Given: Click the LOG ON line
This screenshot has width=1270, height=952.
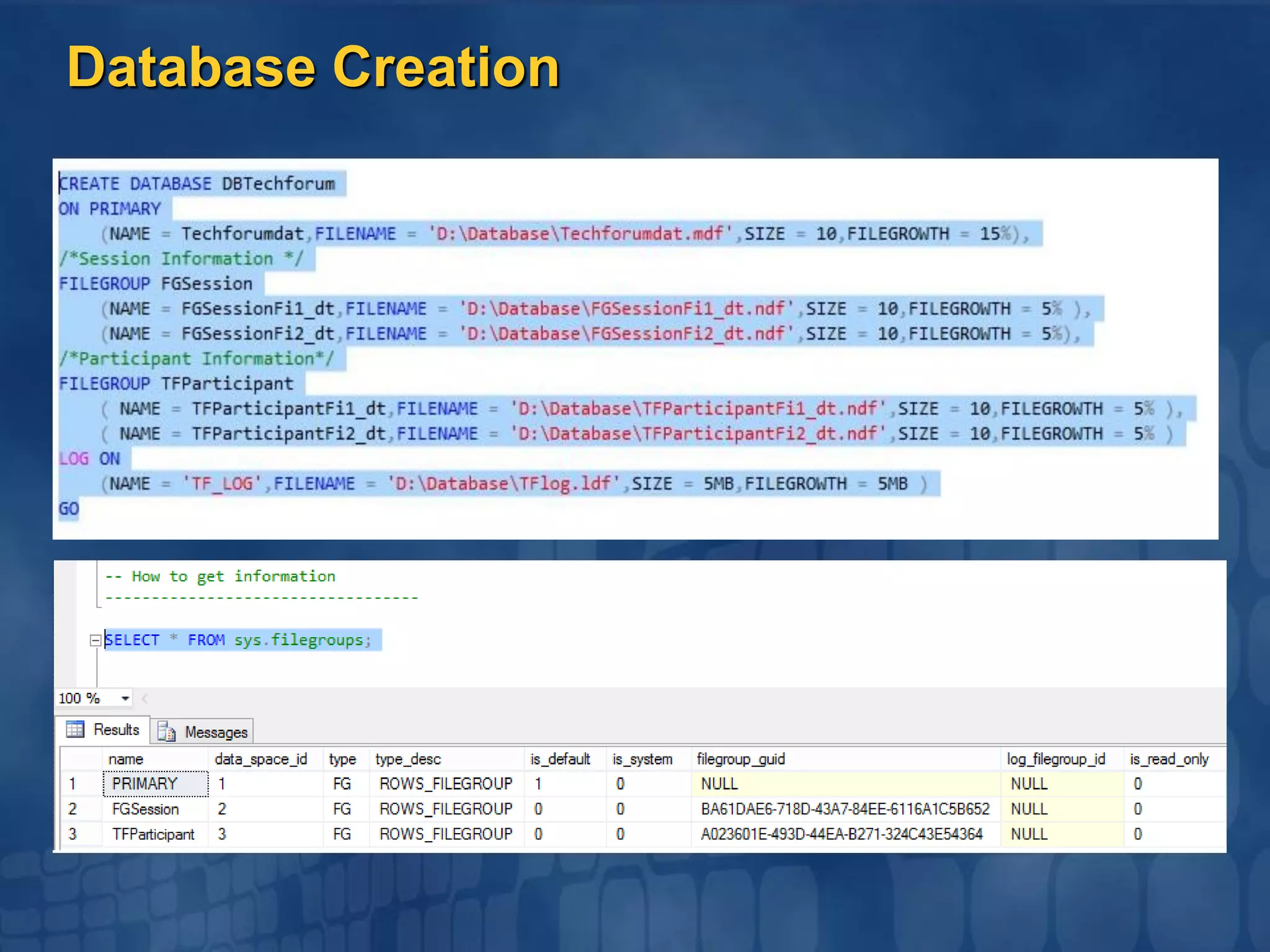Looking at the screenshot, I should pyautogui.click(x=89, y=459).
